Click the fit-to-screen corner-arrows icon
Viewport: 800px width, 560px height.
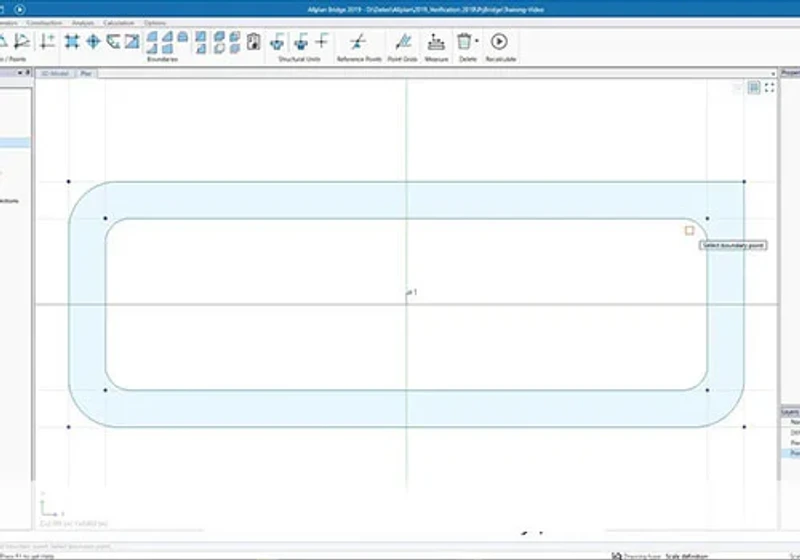(769, 88)
